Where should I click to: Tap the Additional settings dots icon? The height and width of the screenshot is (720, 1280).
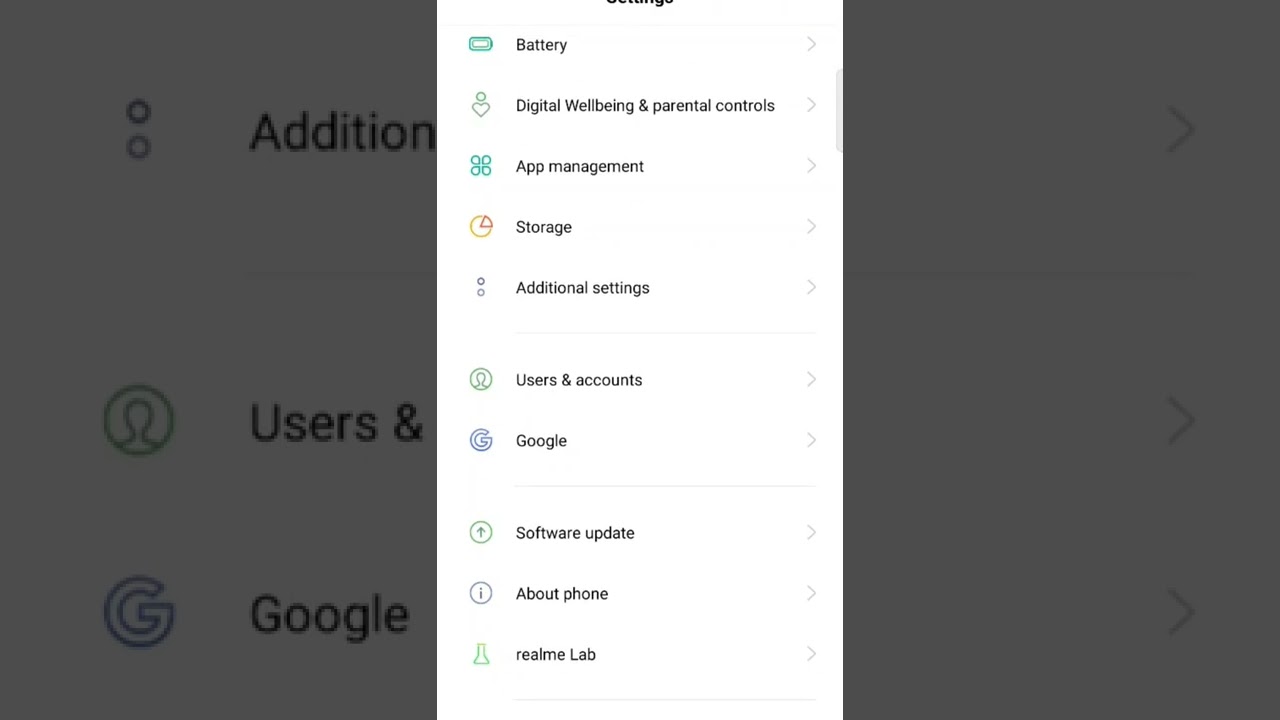[481, 288]
